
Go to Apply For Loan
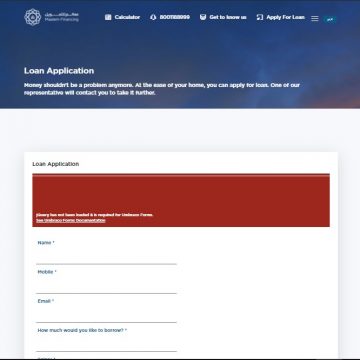[285, 17]
